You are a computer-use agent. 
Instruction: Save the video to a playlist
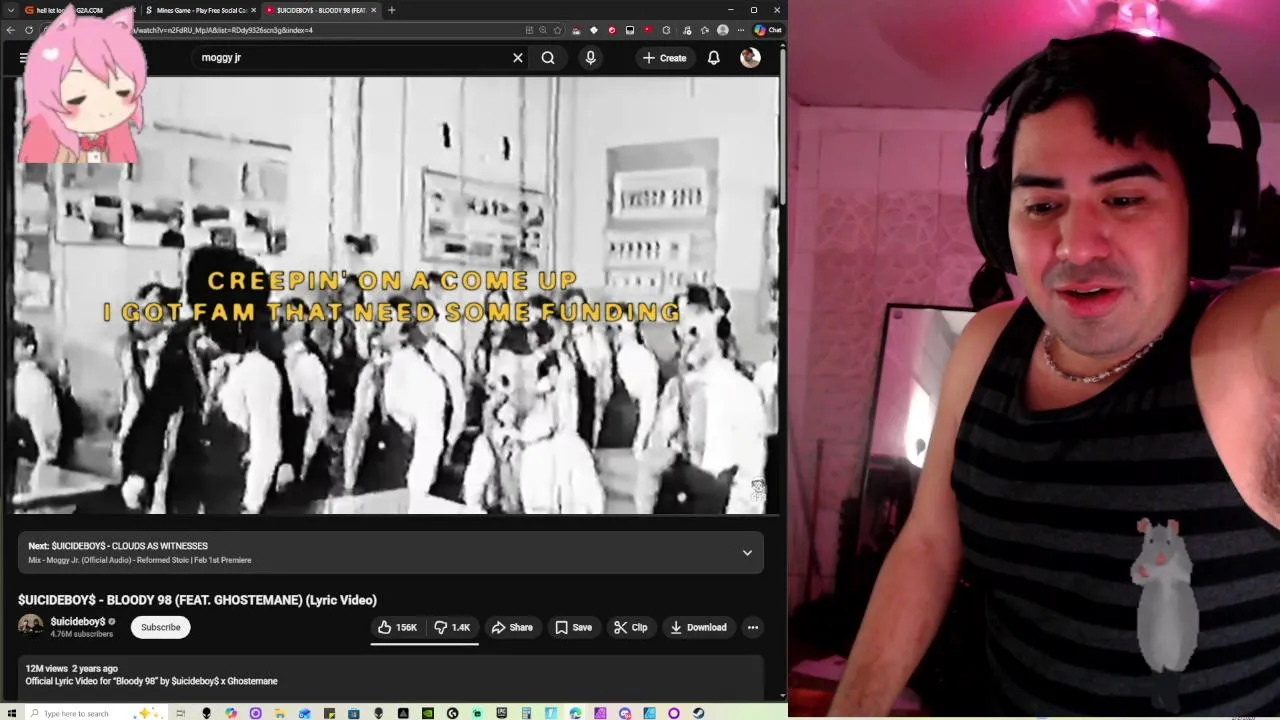coord(573,627)
